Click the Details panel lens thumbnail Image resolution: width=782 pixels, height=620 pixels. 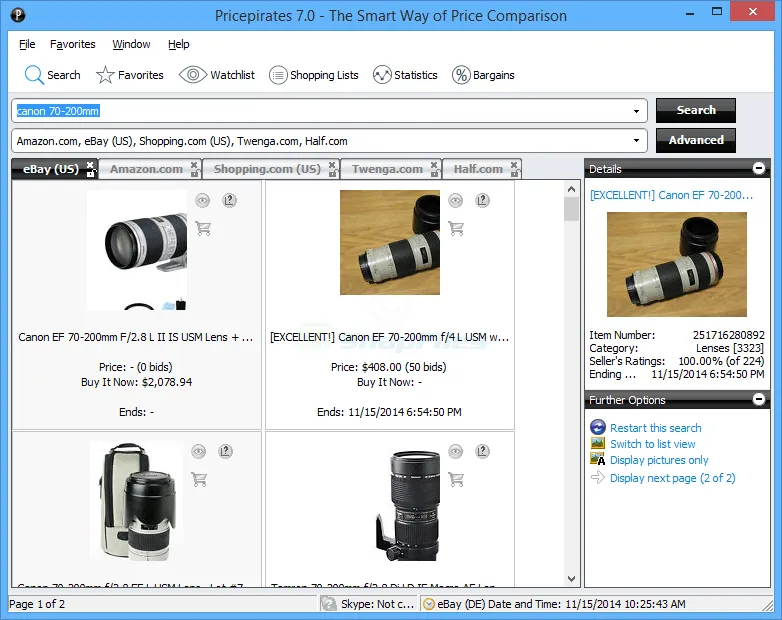point(676,264)
